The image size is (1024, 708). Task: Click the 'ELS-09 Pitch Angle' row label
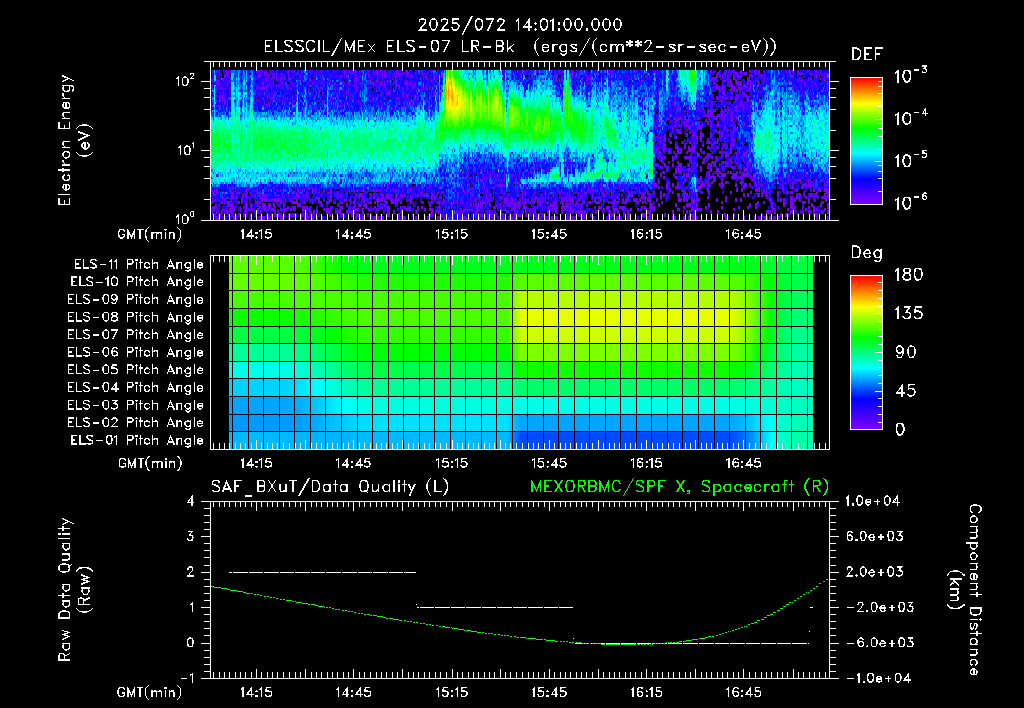click(136, 300)
